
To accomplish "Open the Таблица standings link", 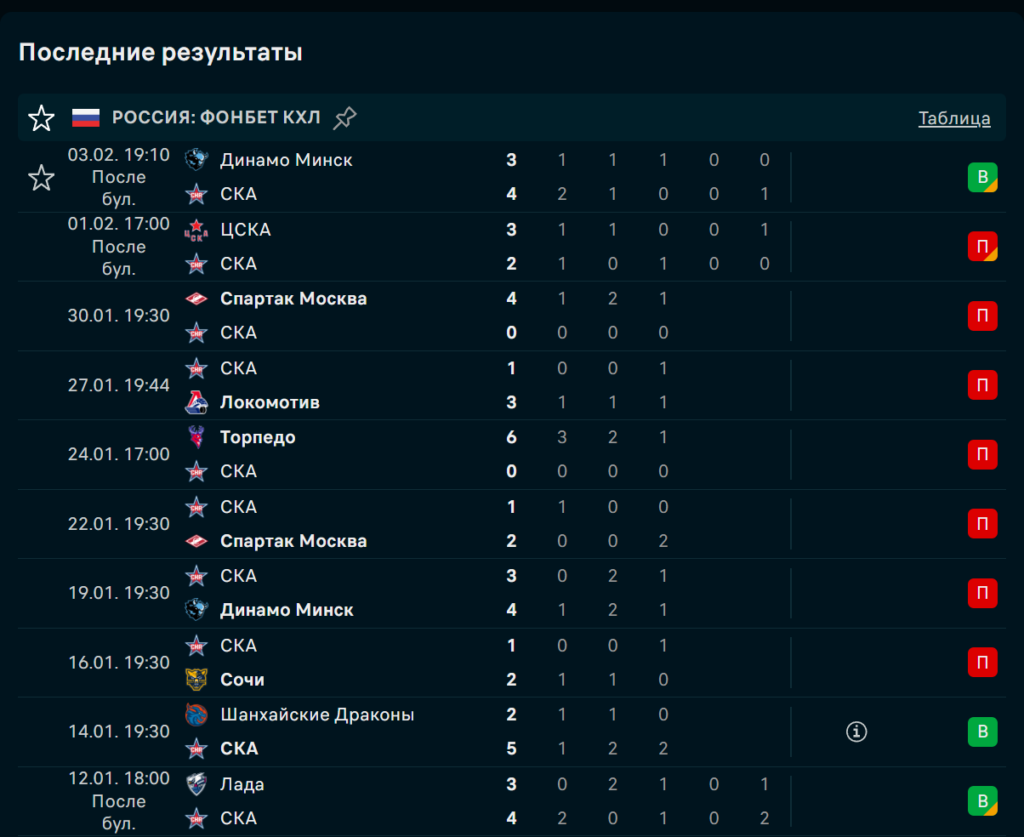I will pyautogui.click(x=954, y=118).
